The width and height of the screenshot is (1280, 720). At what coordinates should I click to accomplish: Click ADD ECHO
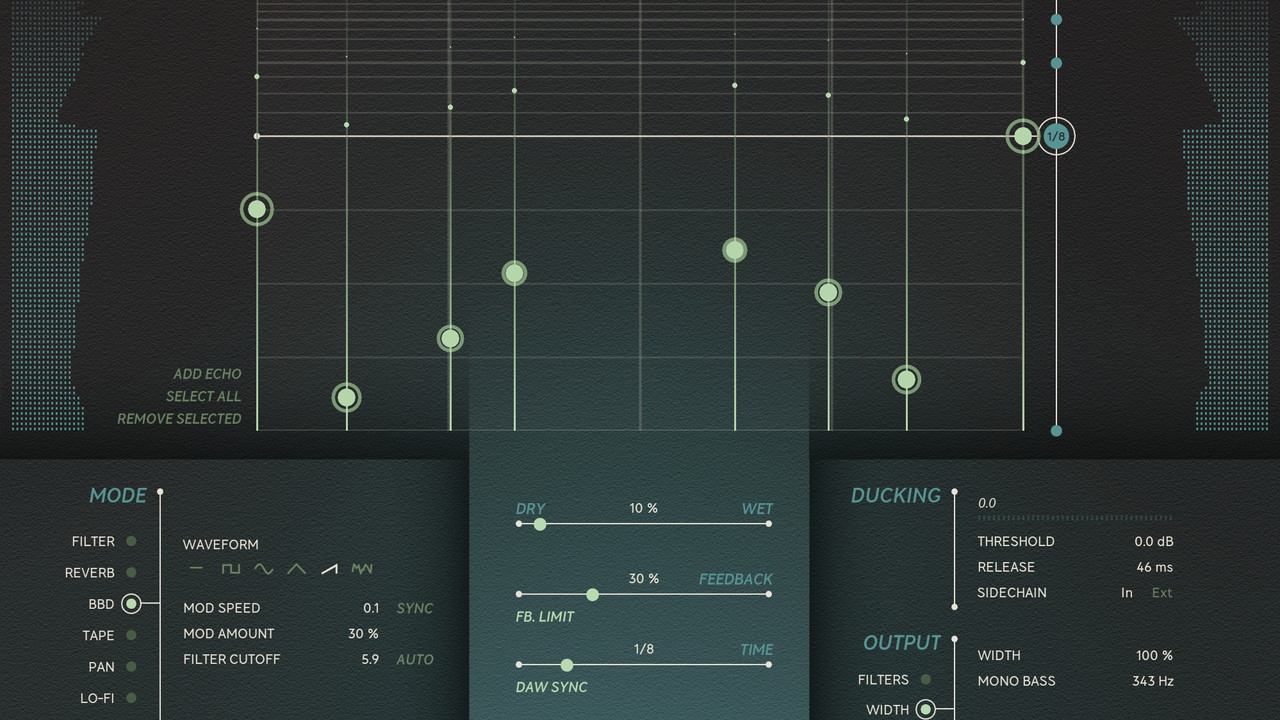[207, 374]
